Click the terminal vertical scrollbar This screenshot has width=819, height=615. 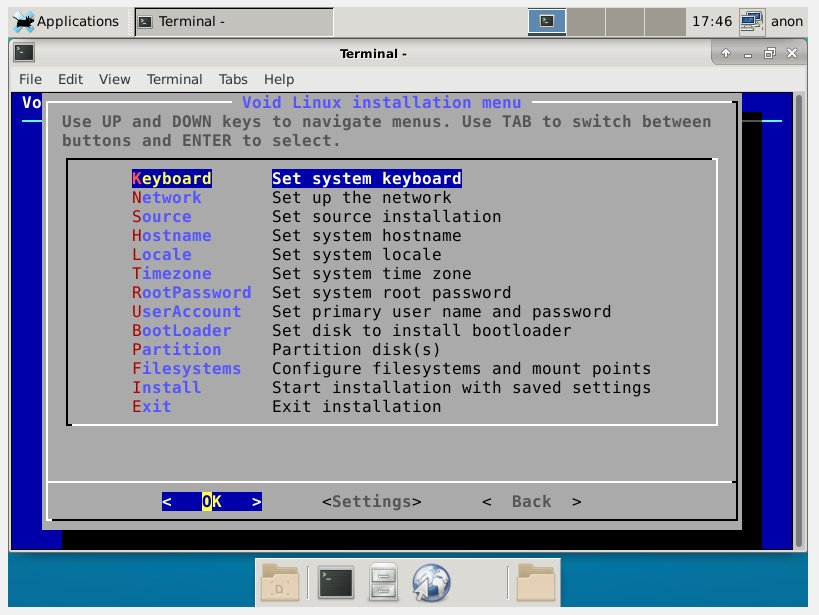point(799,321)
